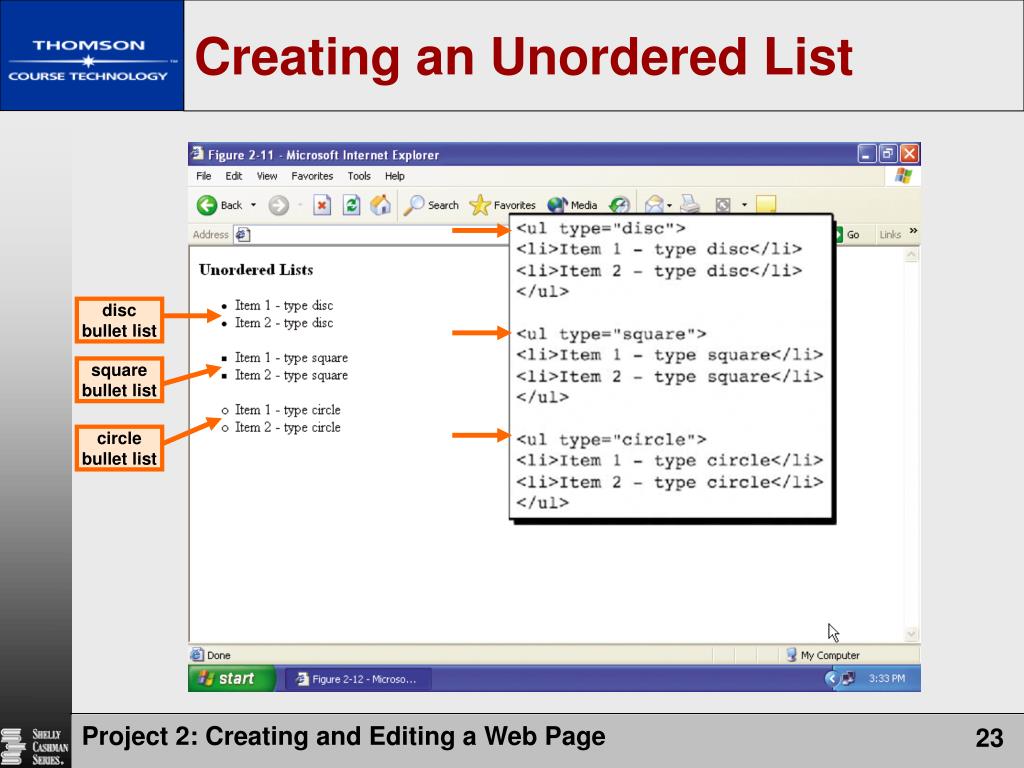Open the Edit menu
Image resolution: width=1024 pixels, height=768 pixels.
point(234,176)
